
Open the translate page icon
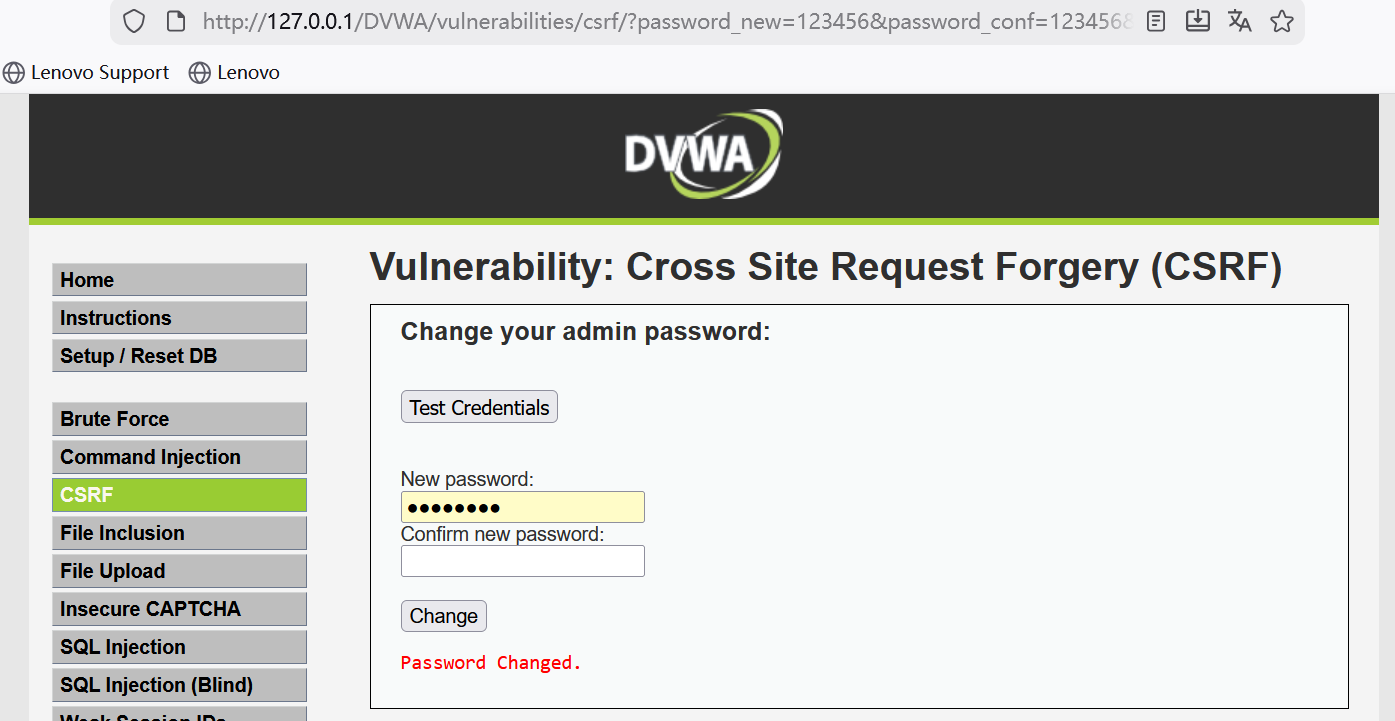pos(1240,21)
